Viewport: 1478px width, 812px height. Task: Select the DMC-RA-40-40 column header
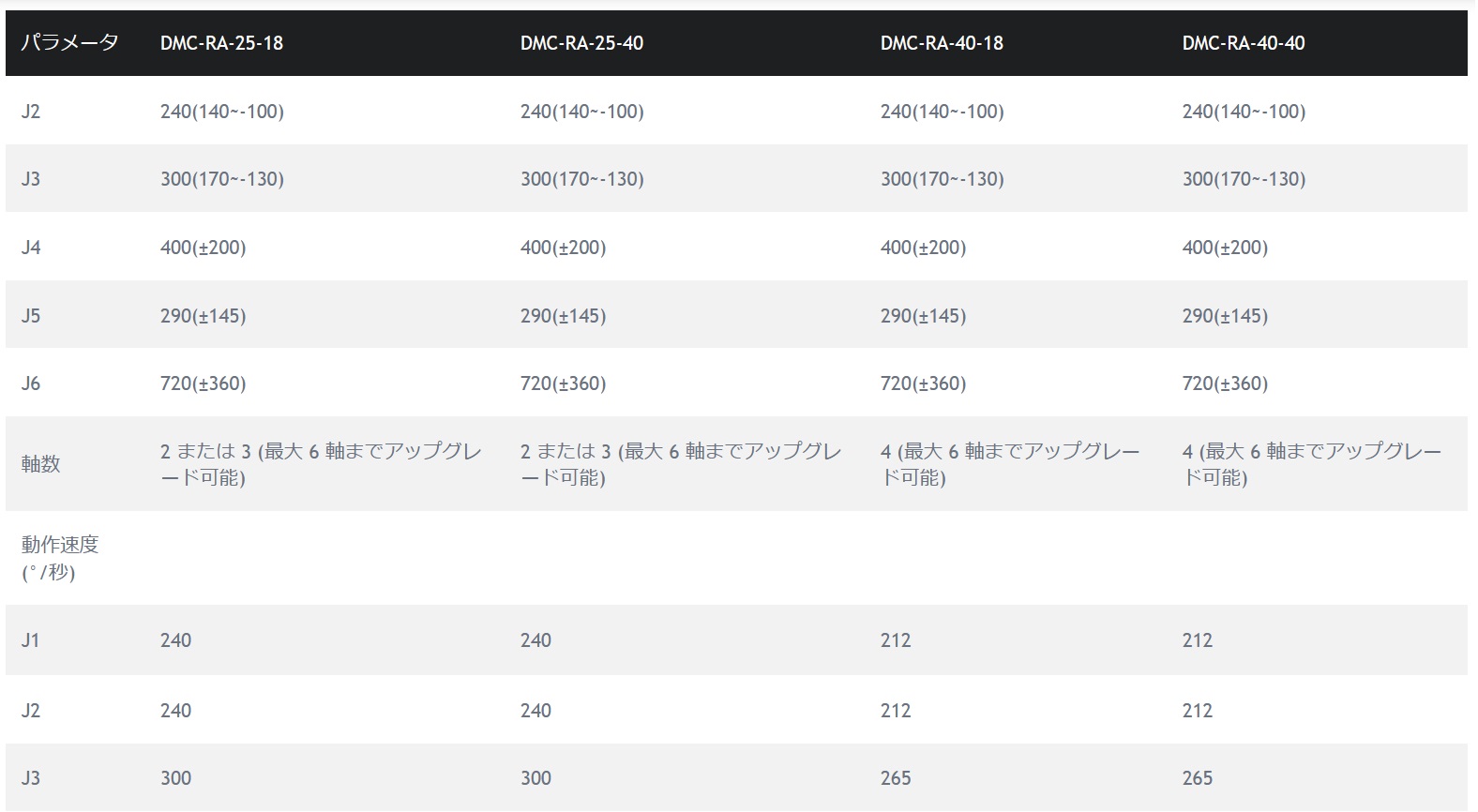click(x=1244, y=43)
